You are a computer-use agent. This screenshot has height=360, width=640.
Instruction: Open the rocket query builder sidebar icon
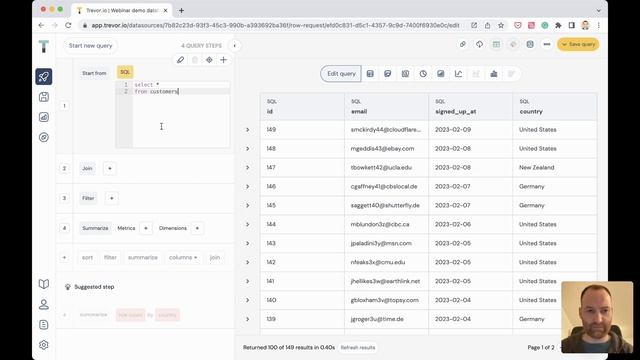pos(44,77)
